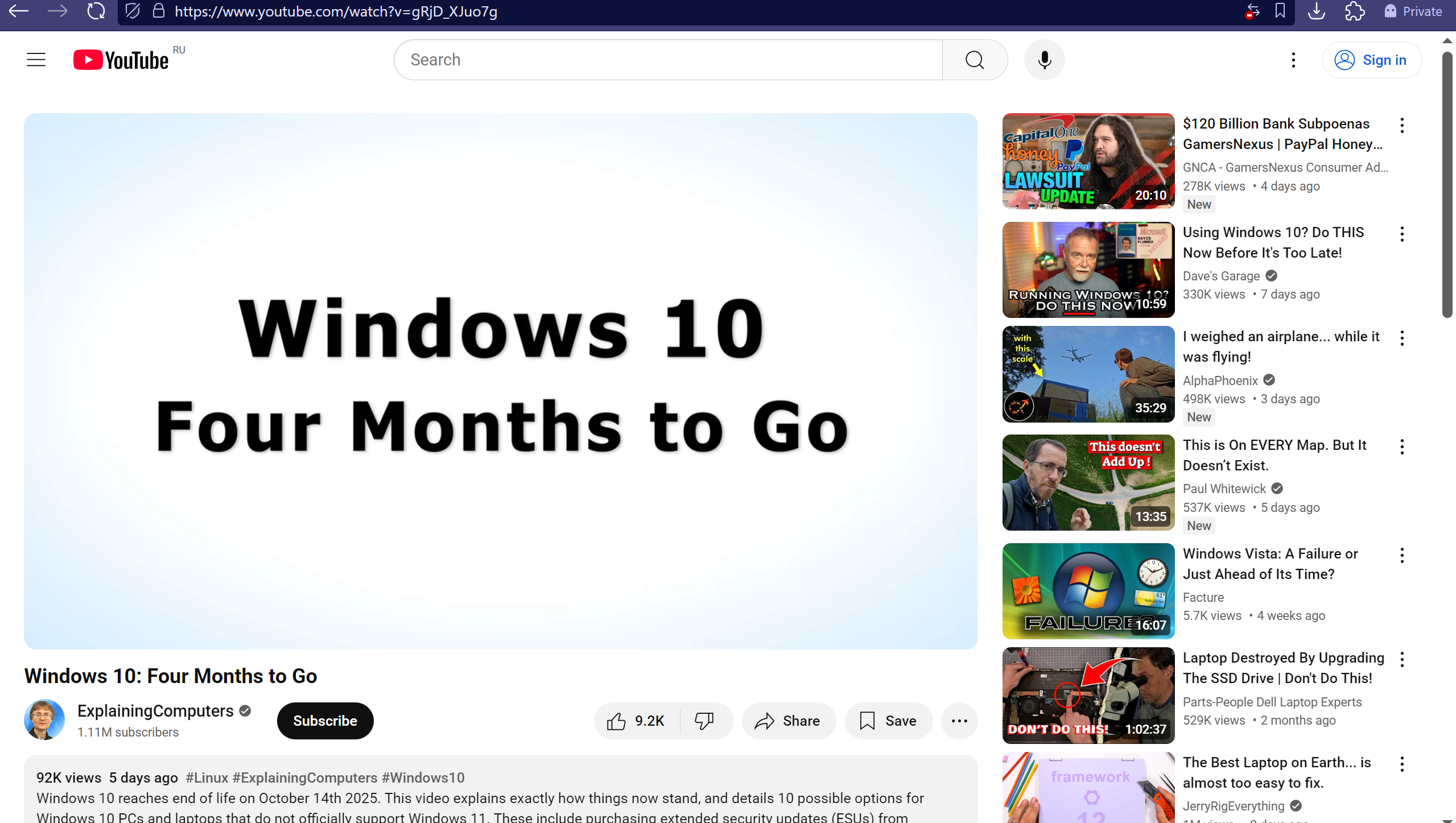Open options menu for airplane video
The image size is (1456, 823).
point(1402,338)
